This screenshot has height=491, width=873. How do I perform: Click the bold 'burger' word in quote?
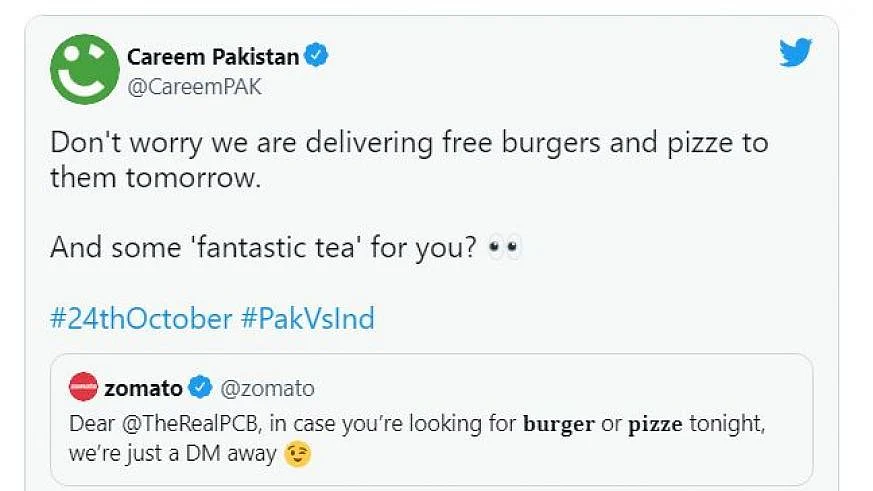(x=559, y=423)
